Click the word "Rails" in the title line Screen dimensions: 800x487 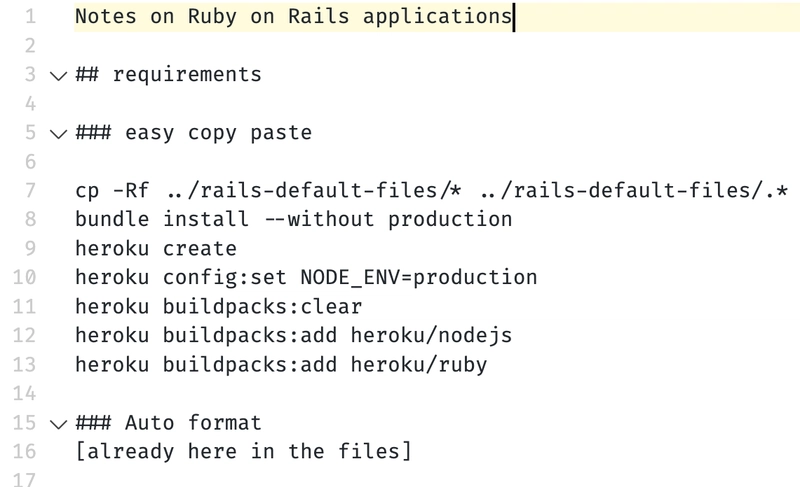point(319,16)
